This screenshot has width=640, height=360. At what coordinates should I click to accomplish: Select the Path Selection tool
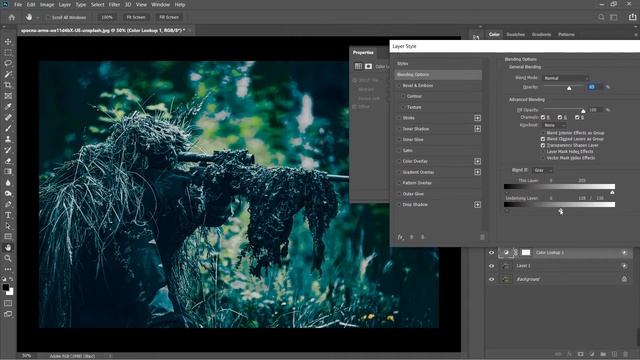tap(8, 226)
